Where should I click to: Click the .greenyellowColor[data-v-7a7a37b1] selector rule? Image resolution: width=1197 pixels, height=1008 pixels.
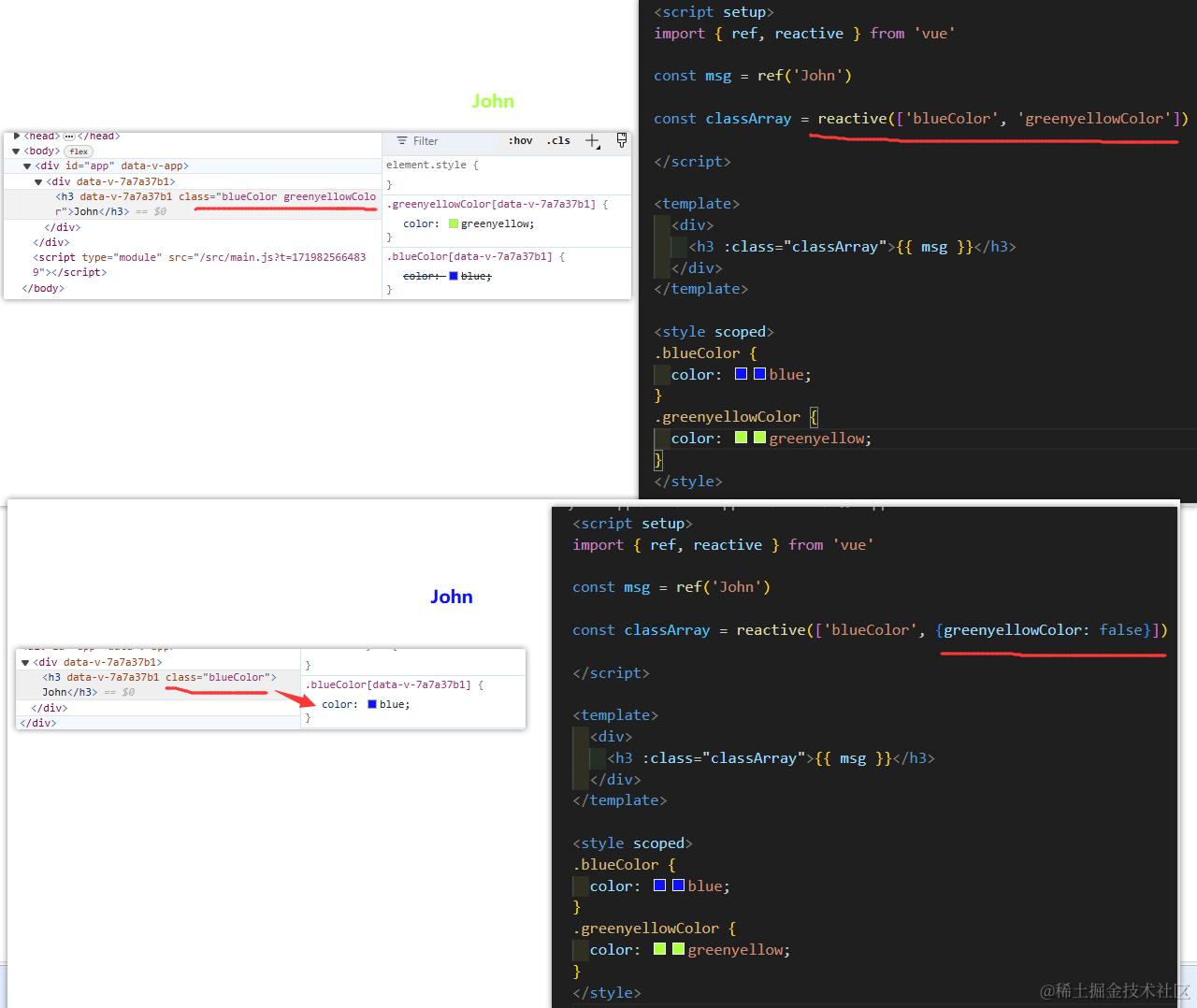(x=491, y=204)
